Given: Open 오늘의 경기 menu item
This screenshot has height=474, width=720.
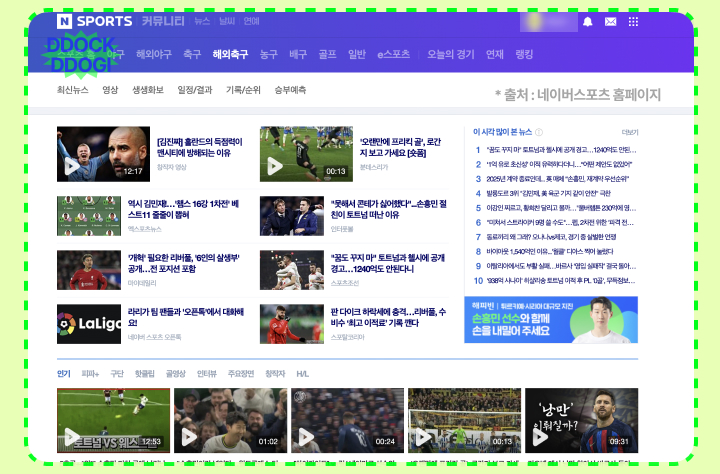Looking at the screenshot, I should pos(450,54).
